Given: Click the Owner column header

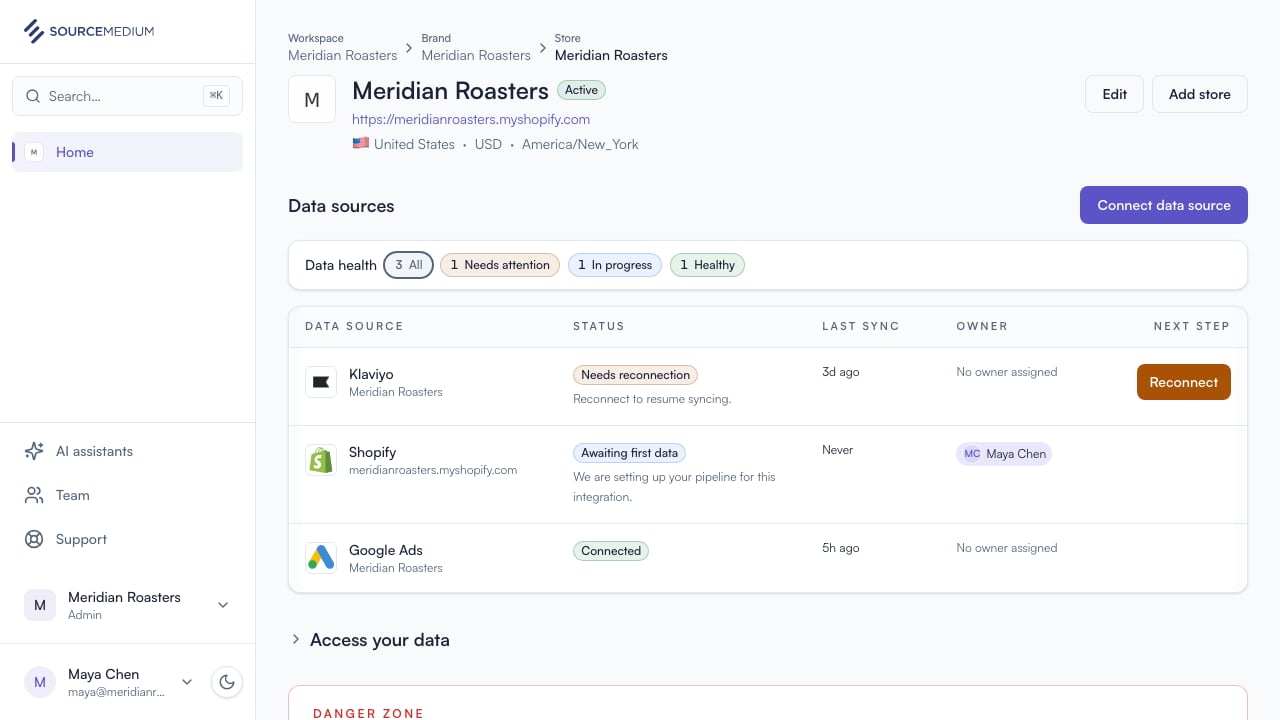Looking at the screenshot, I should point(982,326).
